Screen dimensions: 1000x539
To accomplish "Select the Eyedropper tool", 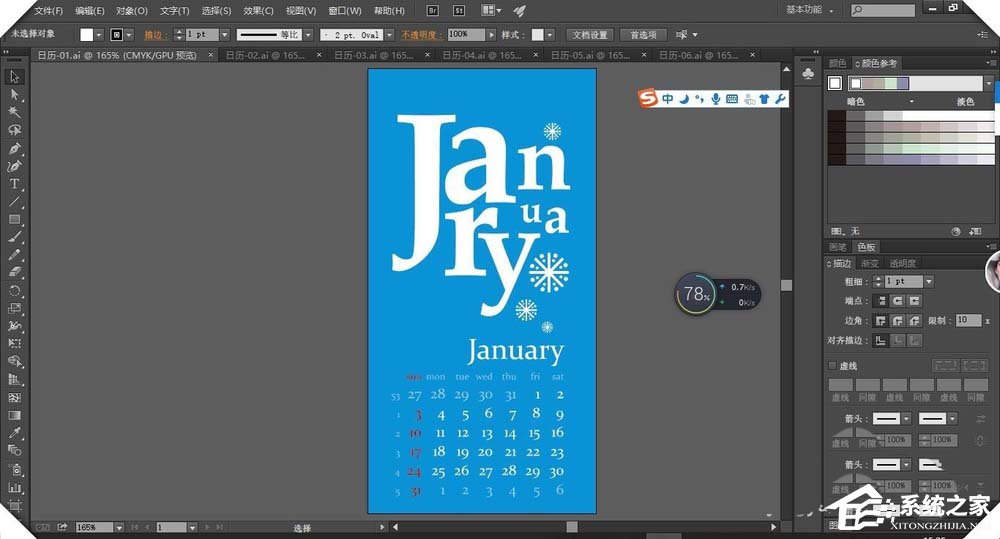I will tap(14, 433).
